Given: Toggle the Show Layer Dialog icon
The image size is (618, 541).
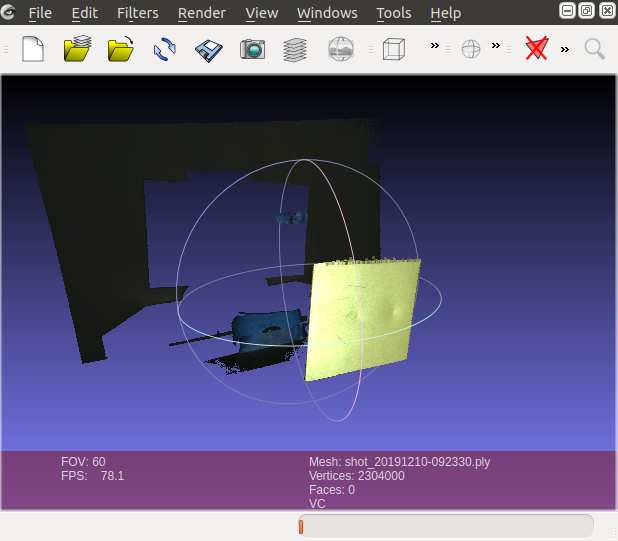Looking at the screenshot, I should click(295, 50).
